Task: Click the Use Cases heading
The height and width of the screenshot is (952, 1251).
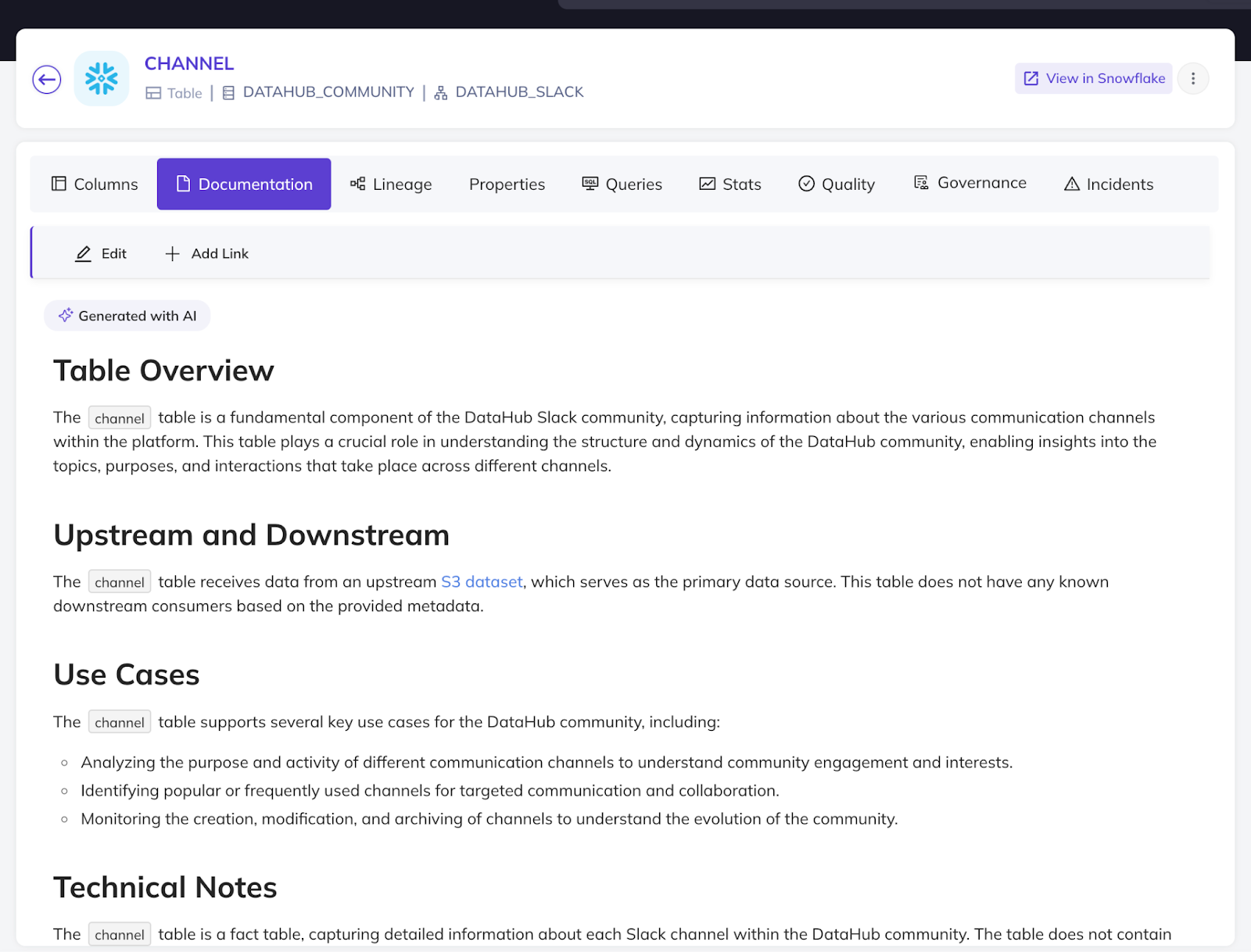Action: (127, 675)
